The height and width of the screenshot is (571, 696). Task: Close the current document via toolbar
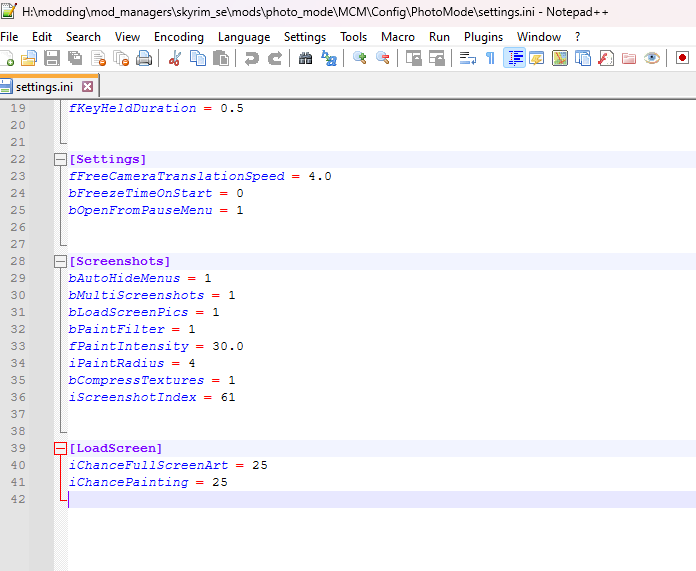click(x=99, y=58)
